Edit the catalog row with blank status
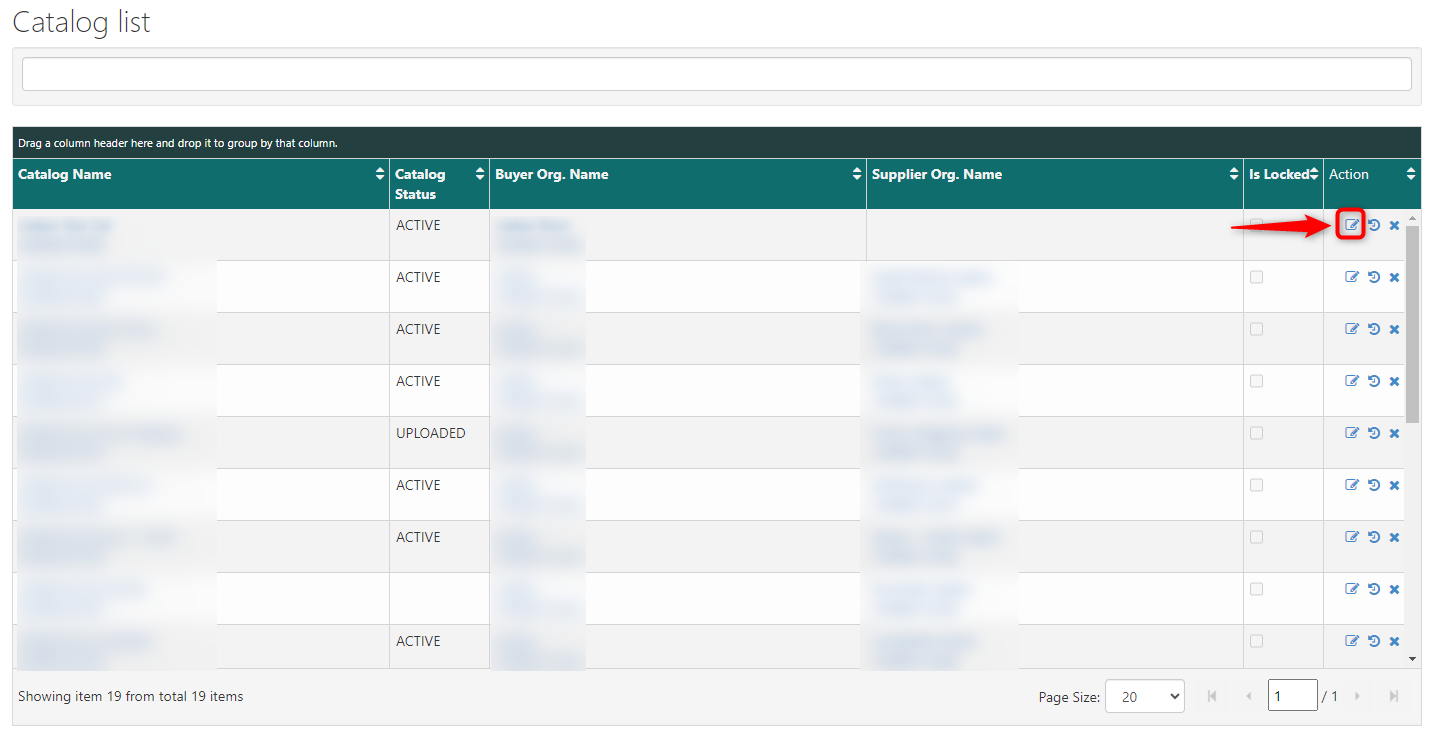This screenshot has height=735, width=1434. coord(1352,589)
